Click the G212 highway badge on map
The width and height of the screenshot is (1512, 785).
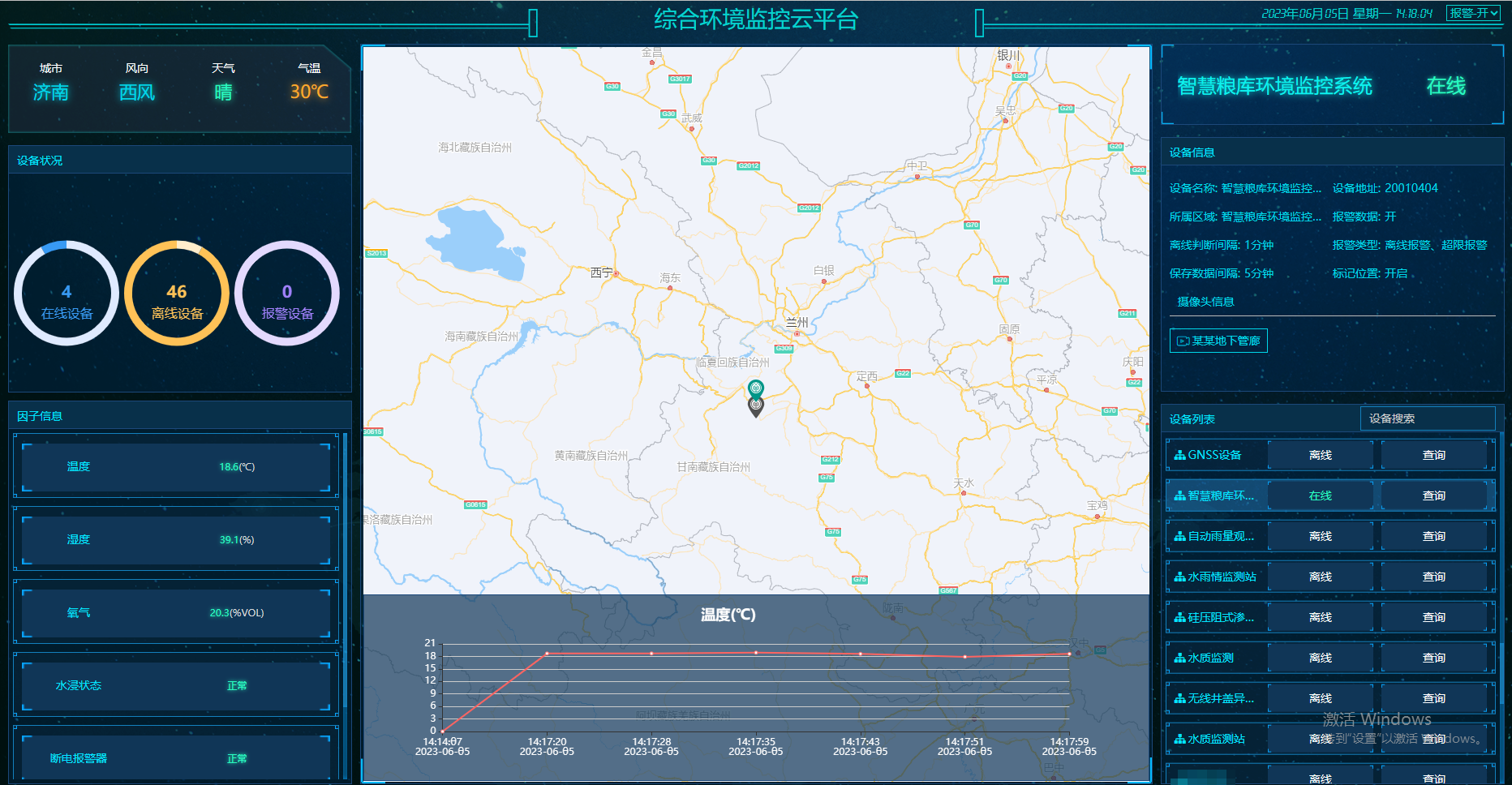coord(830,459)
